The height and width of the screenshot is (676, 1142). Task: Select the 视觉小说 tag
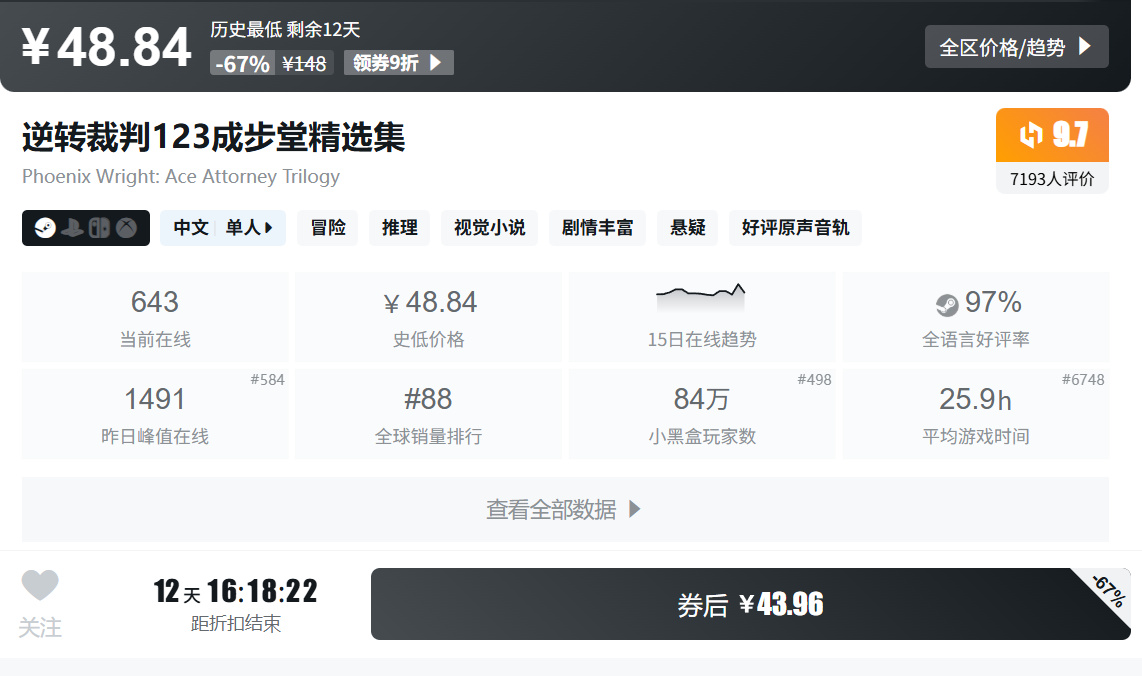pos(489,228)
